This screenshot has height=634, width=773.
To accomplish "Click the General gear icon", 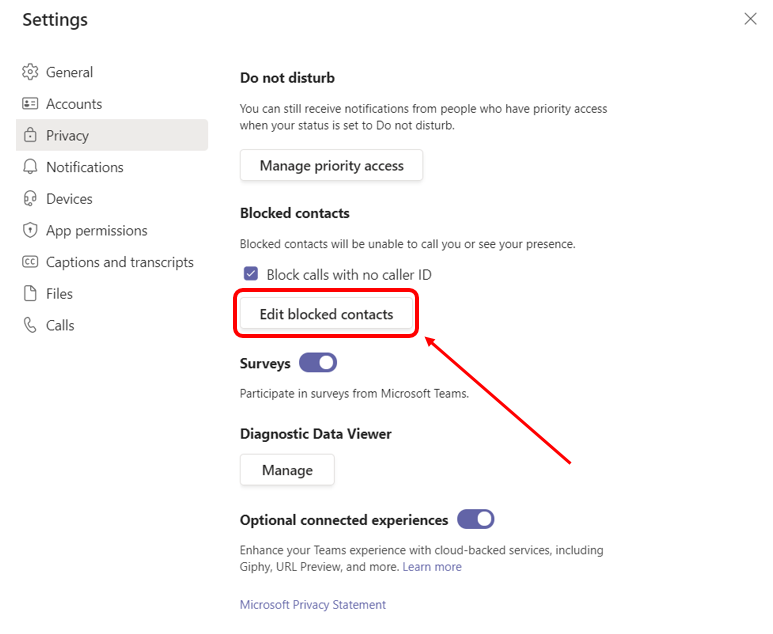I will [30, 72].
